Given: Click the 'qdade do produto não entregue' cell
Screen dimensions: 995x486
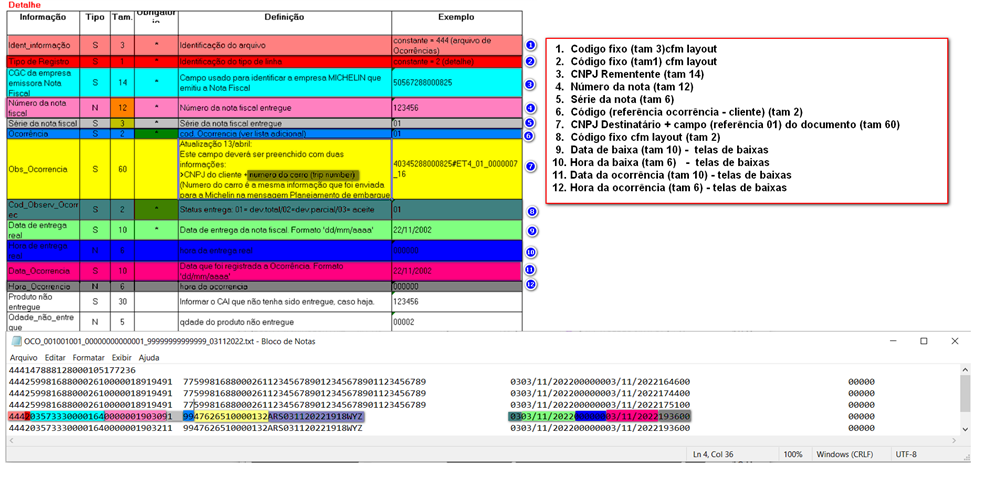Looking at the screenshot, I should click(284, 322).
